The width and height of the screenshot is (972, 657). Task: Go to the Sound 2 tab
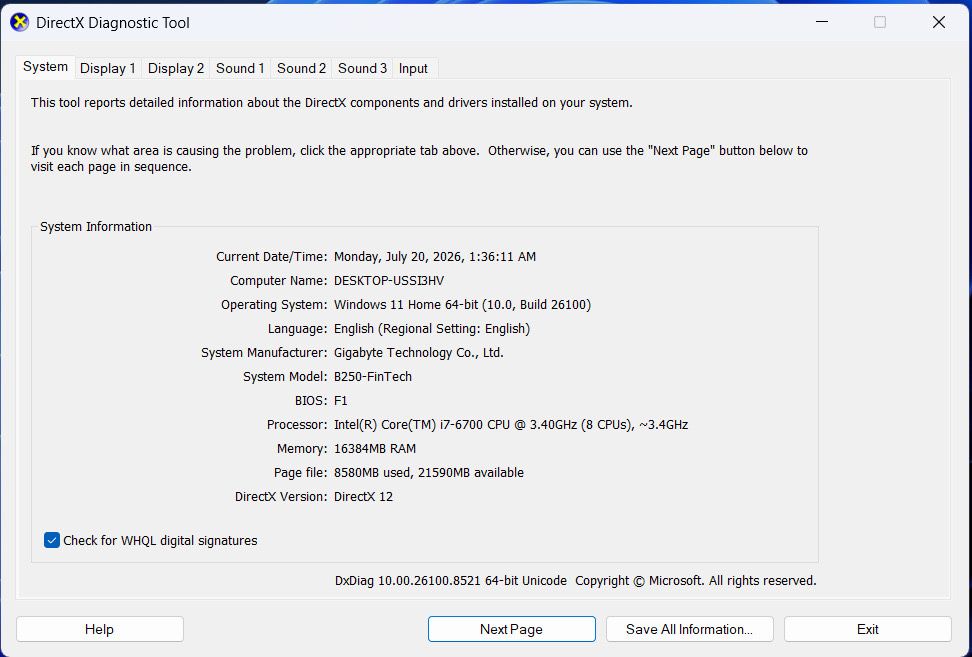click(x=301, y=68)
